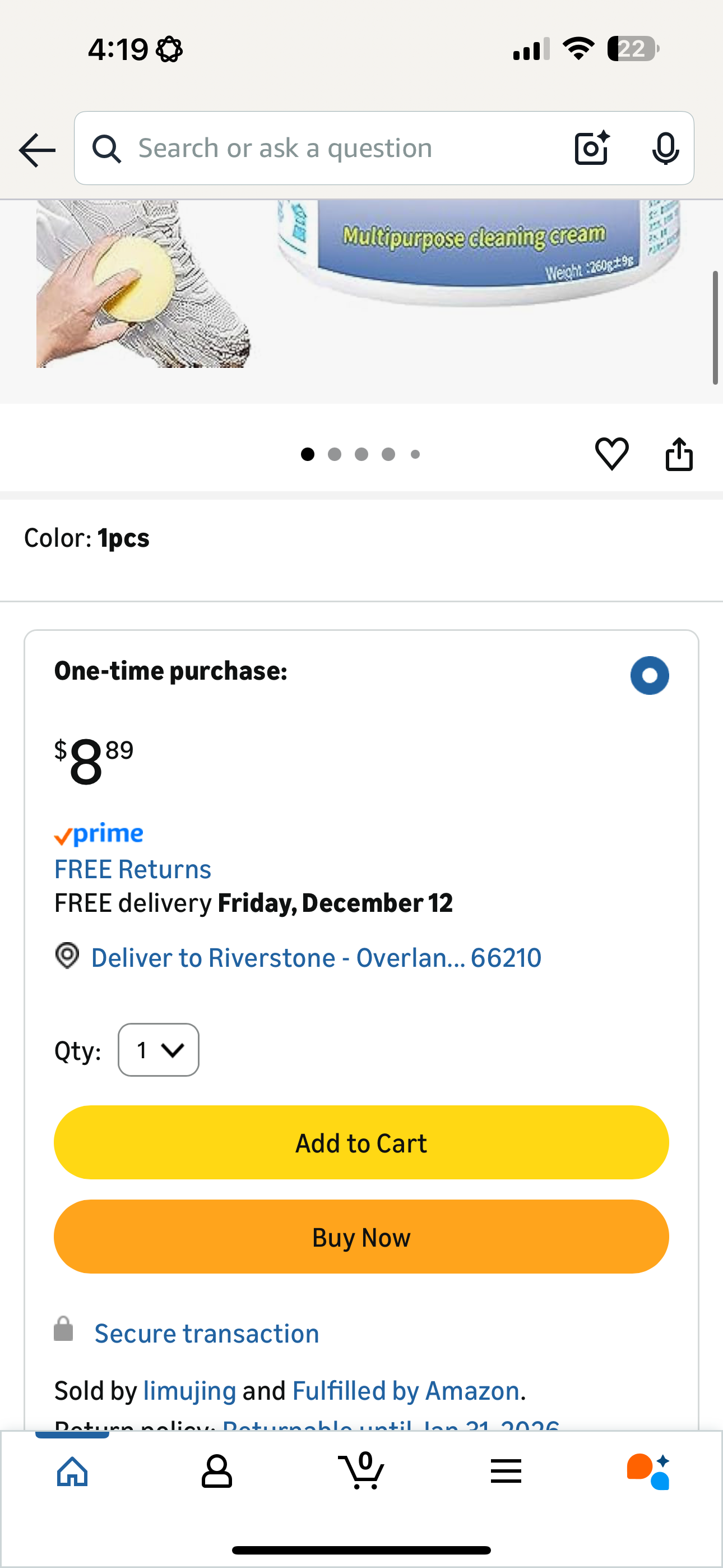The width and height of the screenshot is (723, 1568).
Task: Open the Qty dropdown
Action: pyautogui.click(x=158, y=1050)
